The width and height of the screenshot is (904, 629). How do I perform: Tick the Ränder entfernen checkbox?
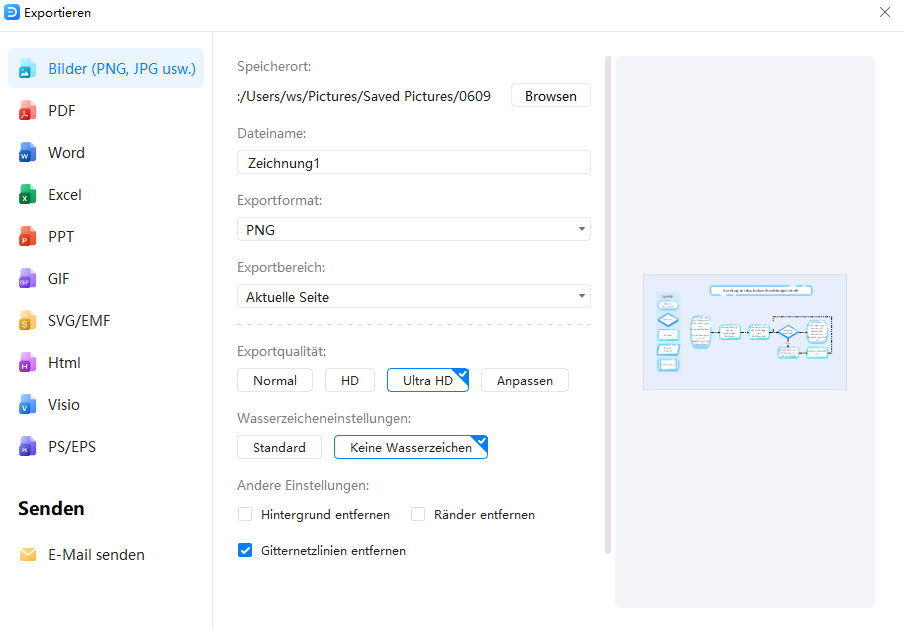coord(418,515)
